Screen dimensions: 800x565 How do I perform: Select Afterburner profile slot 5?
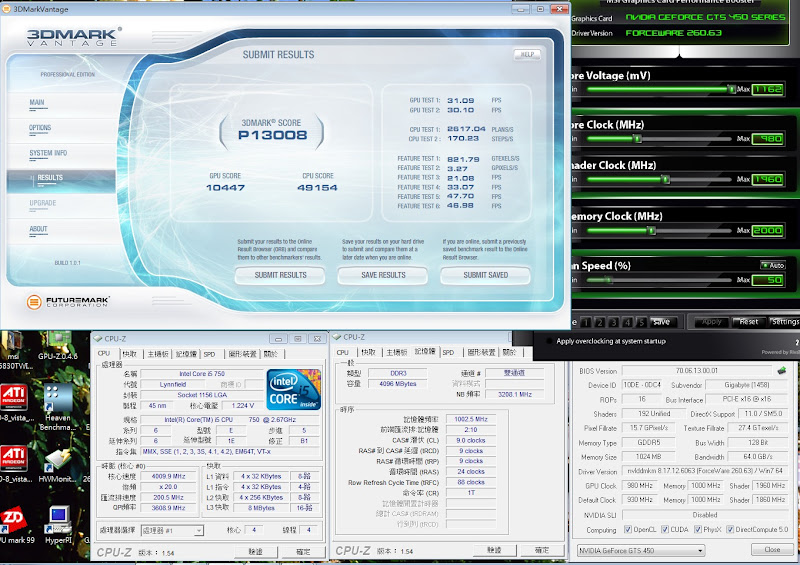[x=641, y=322]
